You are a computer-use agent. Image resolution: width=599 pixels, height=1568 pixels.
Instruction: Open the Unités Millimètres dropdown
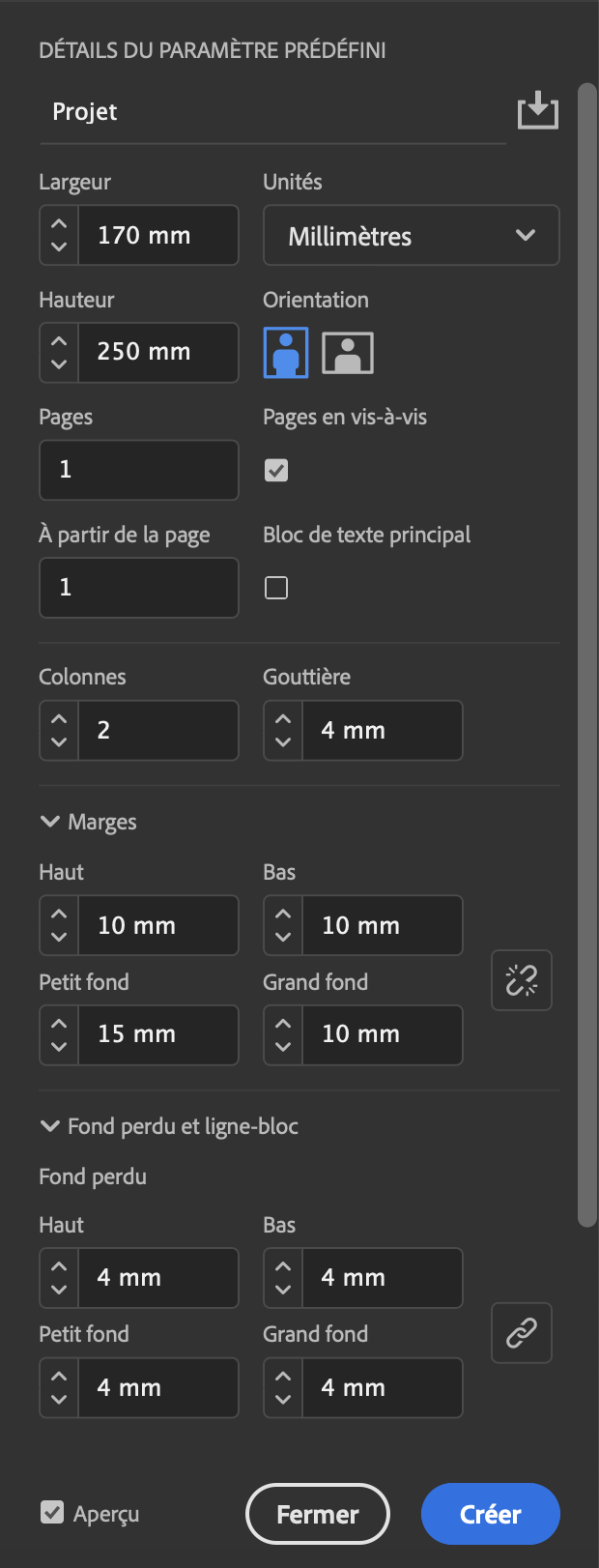411,235
